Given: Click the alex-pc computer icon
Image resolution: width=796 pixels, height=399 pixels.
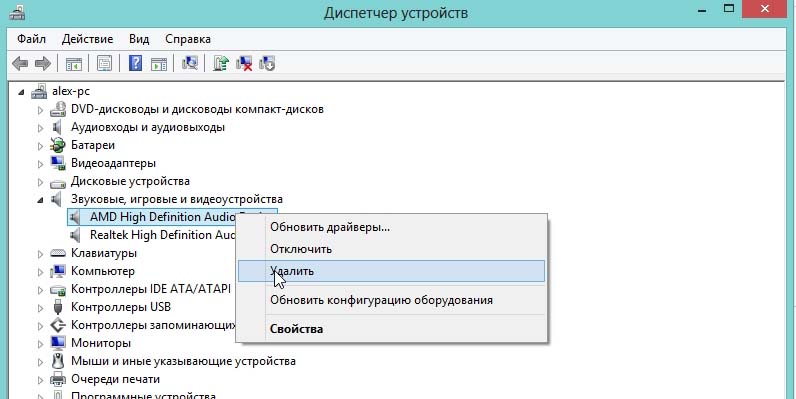Looking at the screenshot, I should click(39, 91).
